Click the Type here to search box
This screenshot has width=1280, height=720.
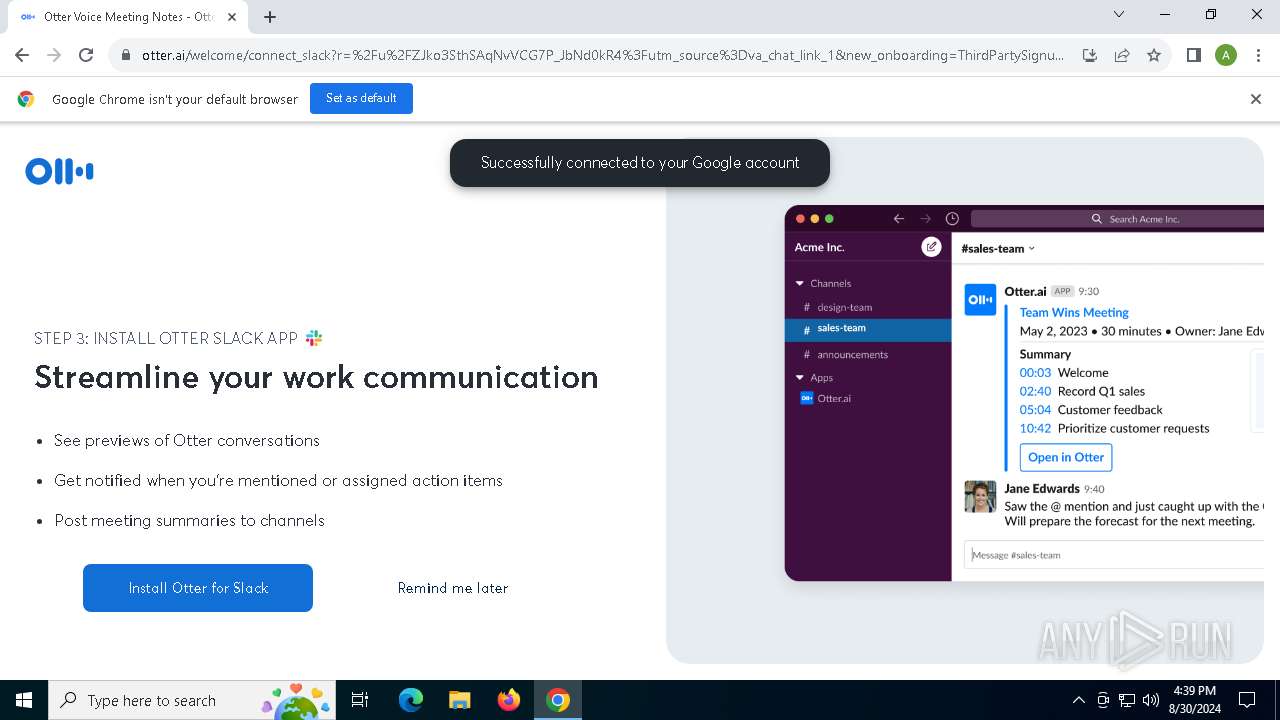point(191,700)
